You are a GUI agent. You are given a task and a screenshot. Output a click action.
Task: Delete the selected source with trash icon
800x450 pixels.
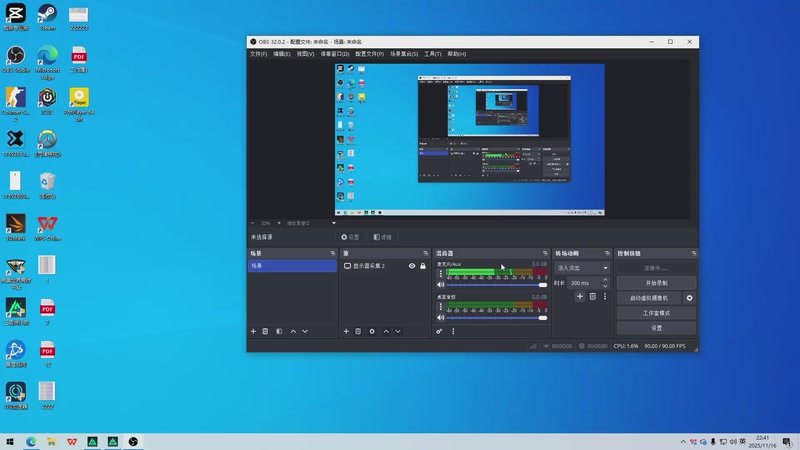click(x=358, y=331)
